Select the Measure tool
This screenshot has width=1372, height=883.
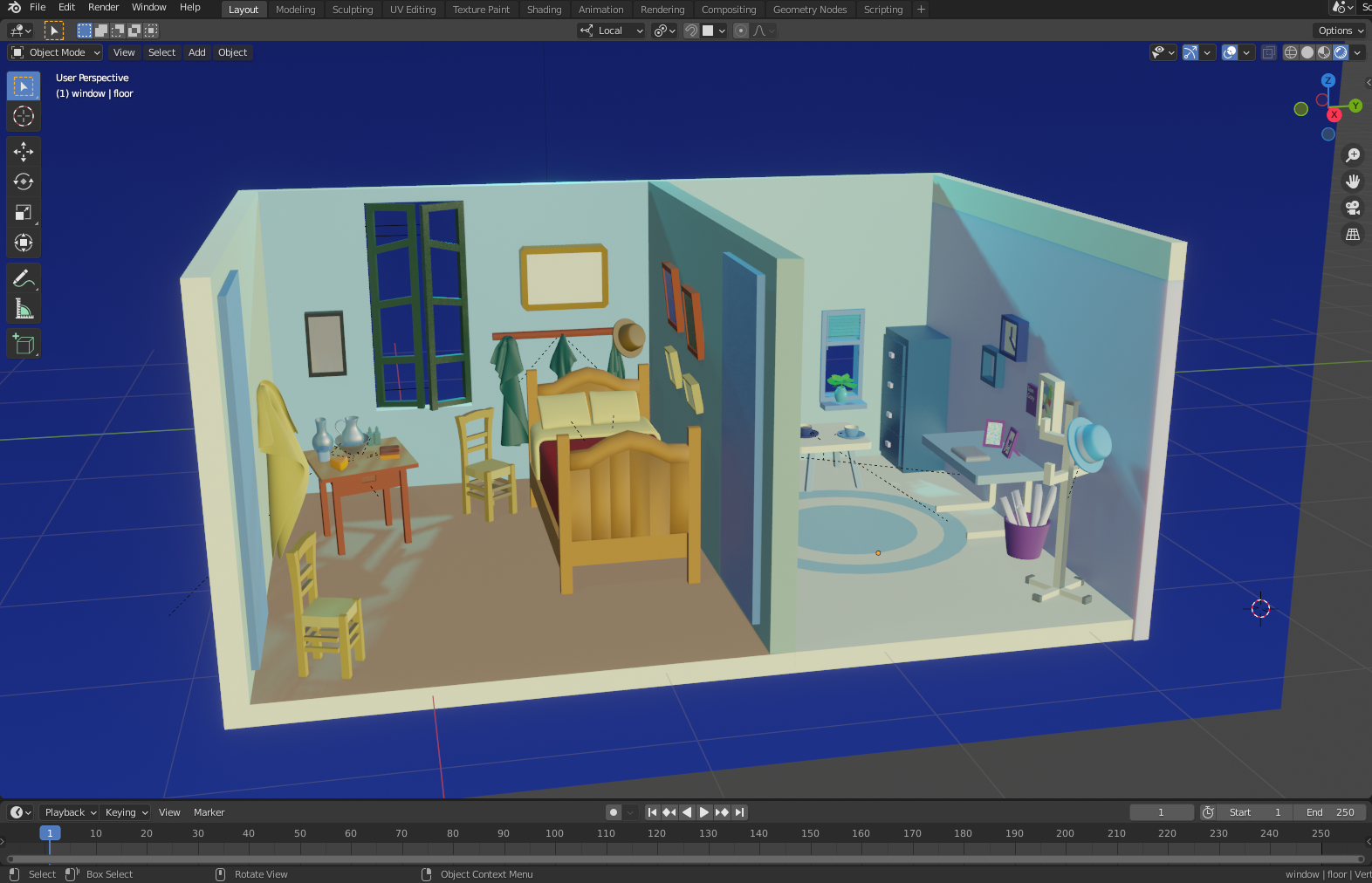pos(24,309)
